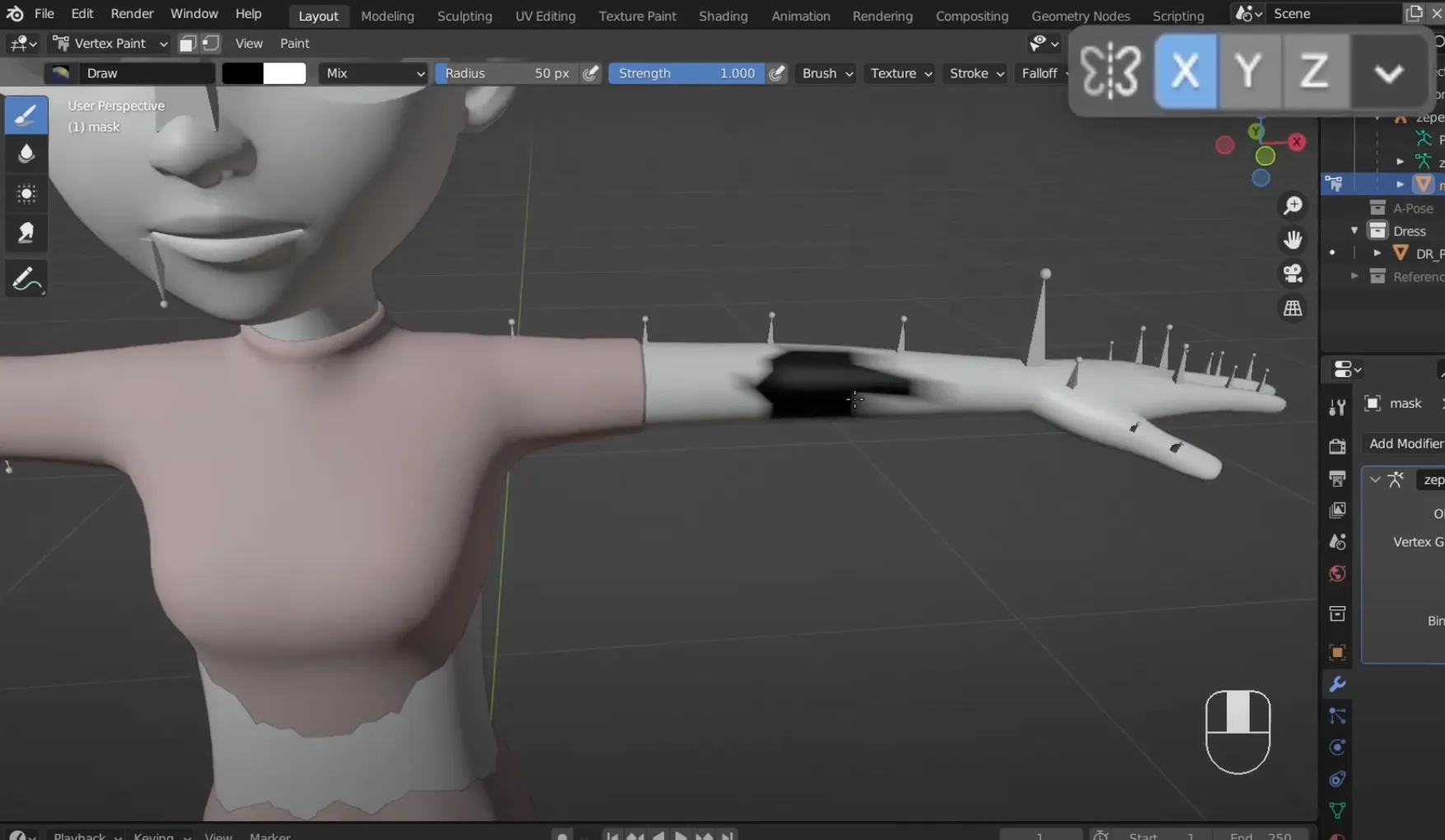1445x840 pixels.
Task: Open the Object Data green triangle tab
Action: 1337,810
